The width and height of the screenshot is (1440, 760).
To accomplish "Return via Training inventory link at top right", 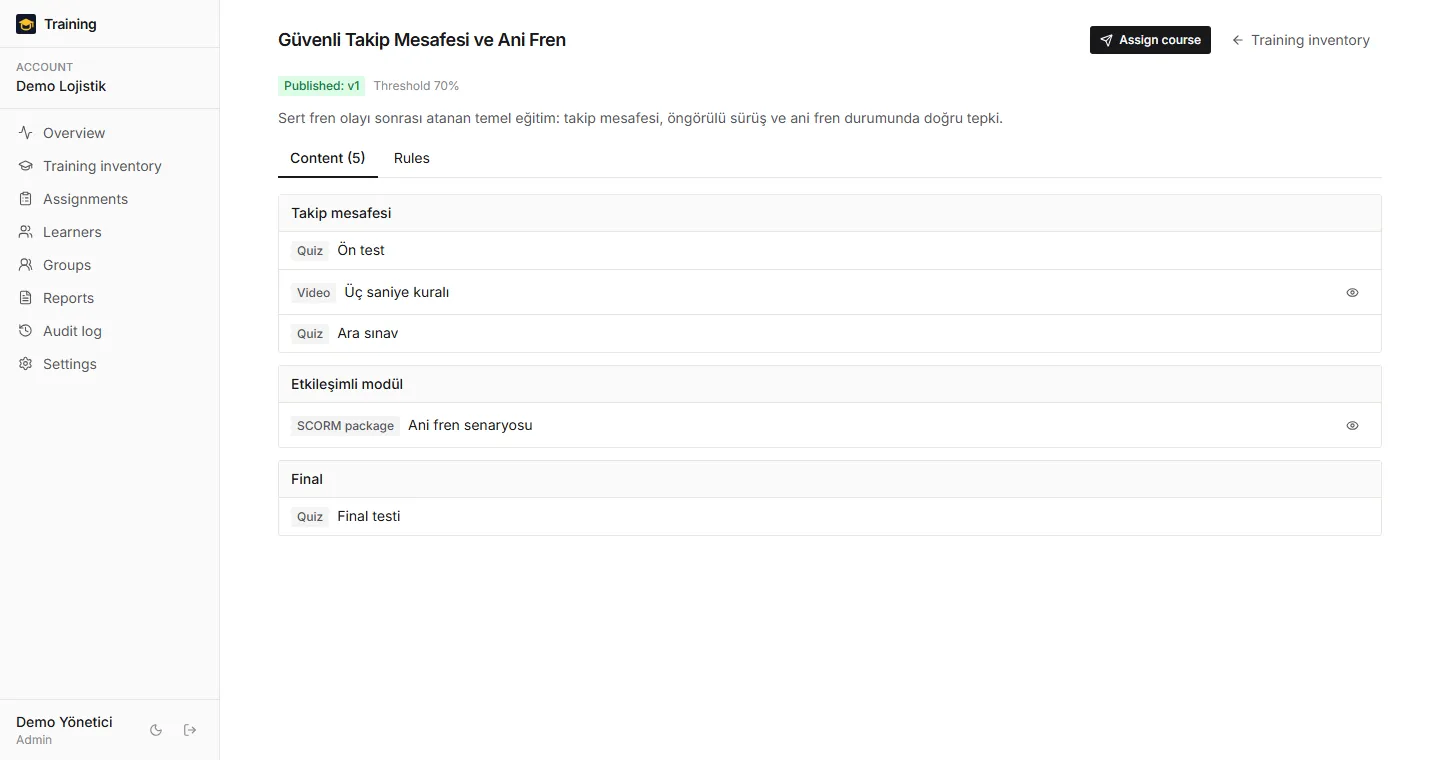I will click(1301, 40).
